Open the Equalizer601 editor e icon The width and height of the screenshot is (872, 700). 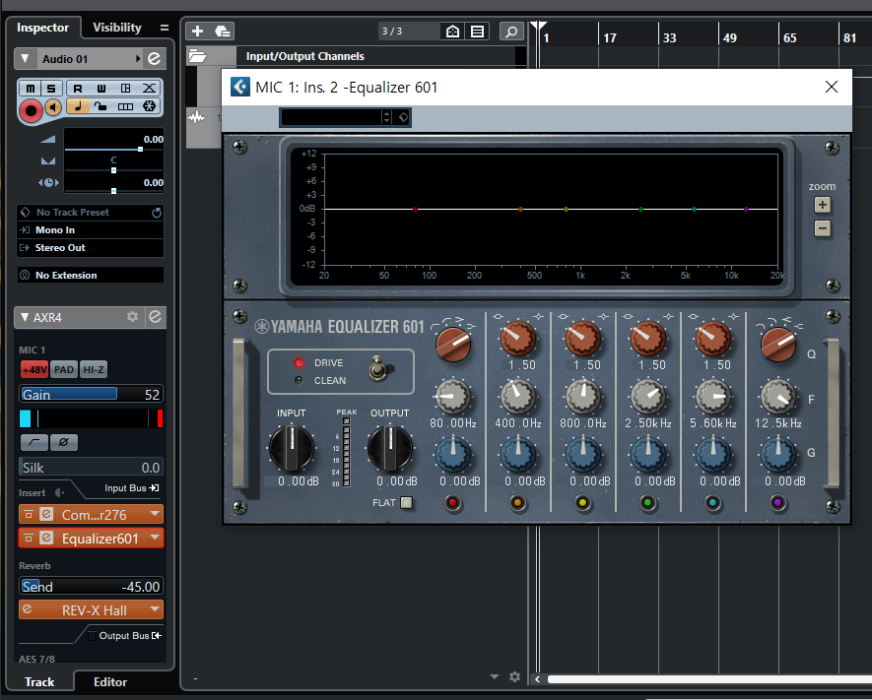click(47, 538)
